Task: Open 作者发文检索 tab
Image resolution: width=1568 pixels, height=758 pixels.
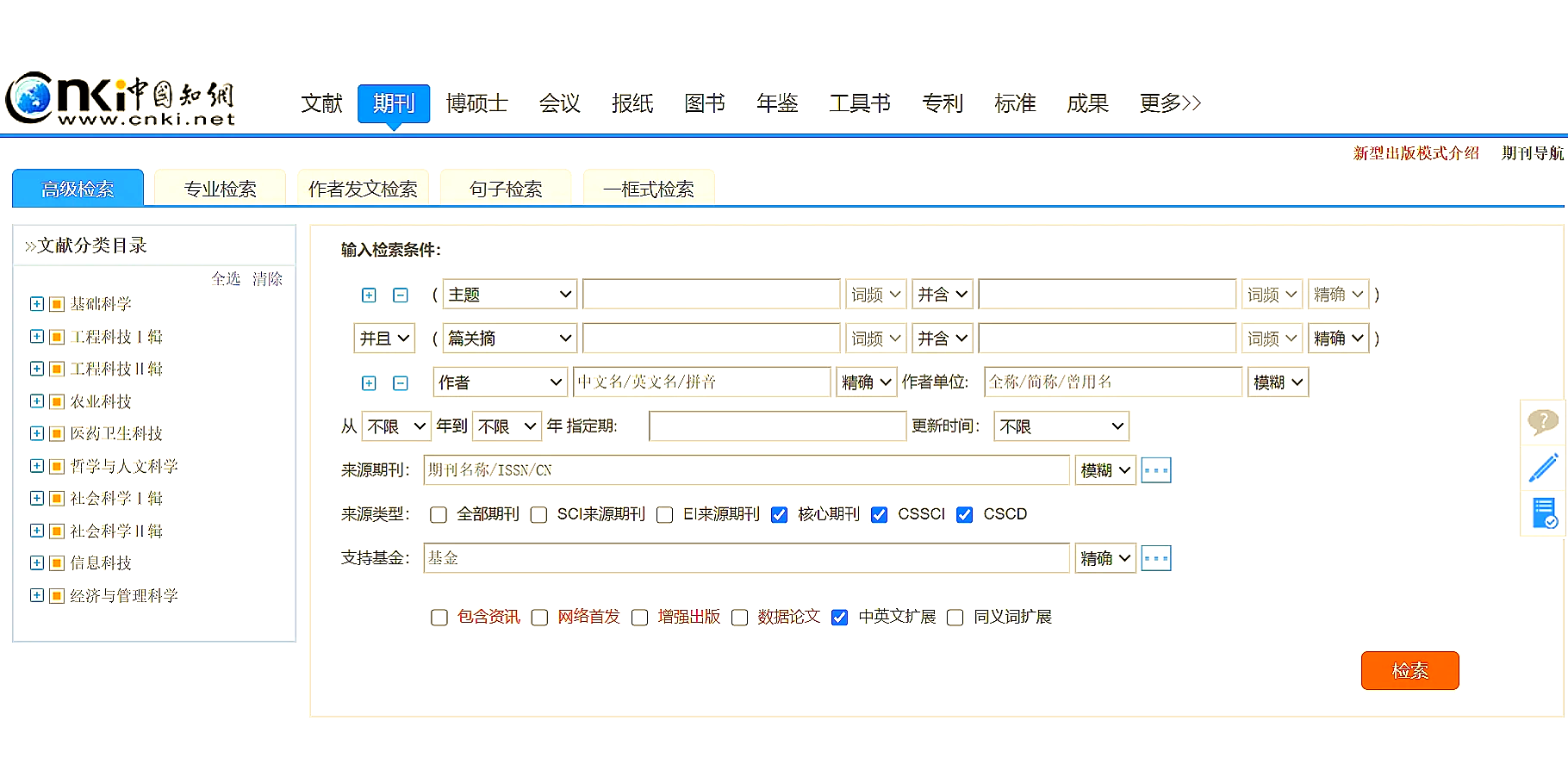Action: 363,189
